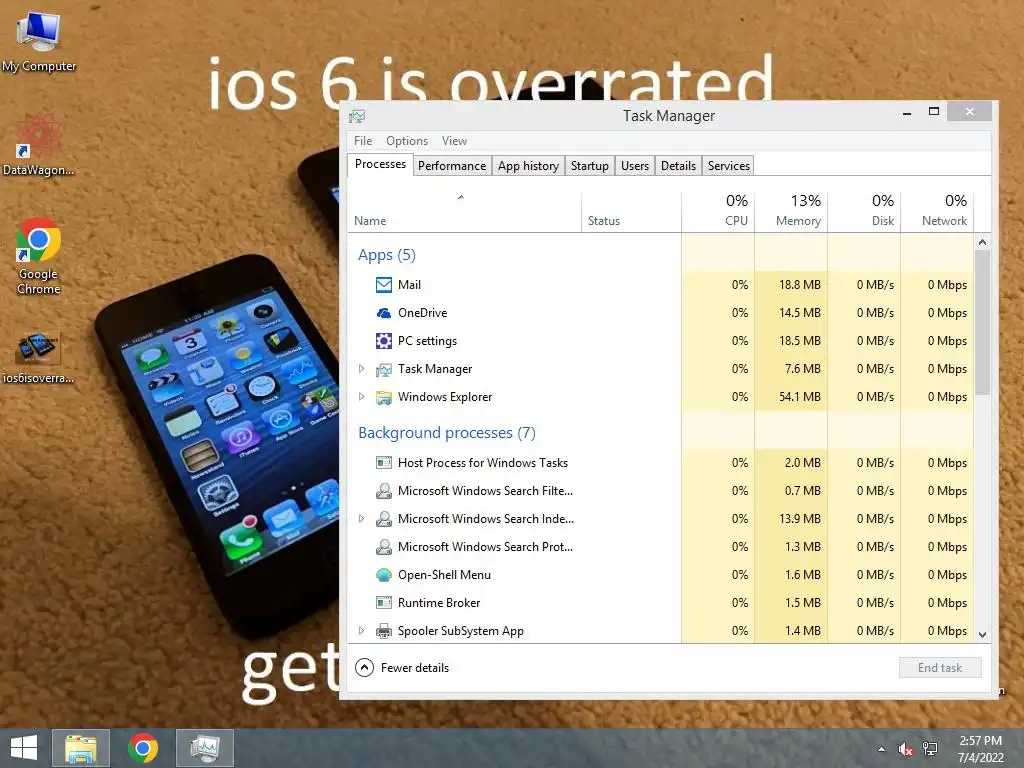Screen dimensions: 1024x768
Task: Switch to the Startup tab
Action: [590, 166]
